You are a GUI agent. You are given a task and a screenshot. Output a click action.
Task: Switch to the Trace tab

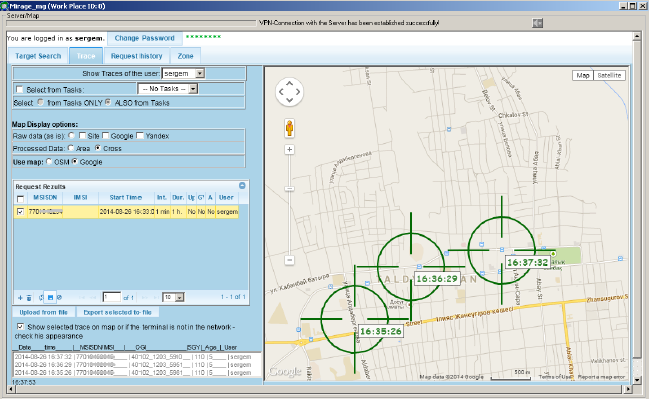(x=86, y=56)
